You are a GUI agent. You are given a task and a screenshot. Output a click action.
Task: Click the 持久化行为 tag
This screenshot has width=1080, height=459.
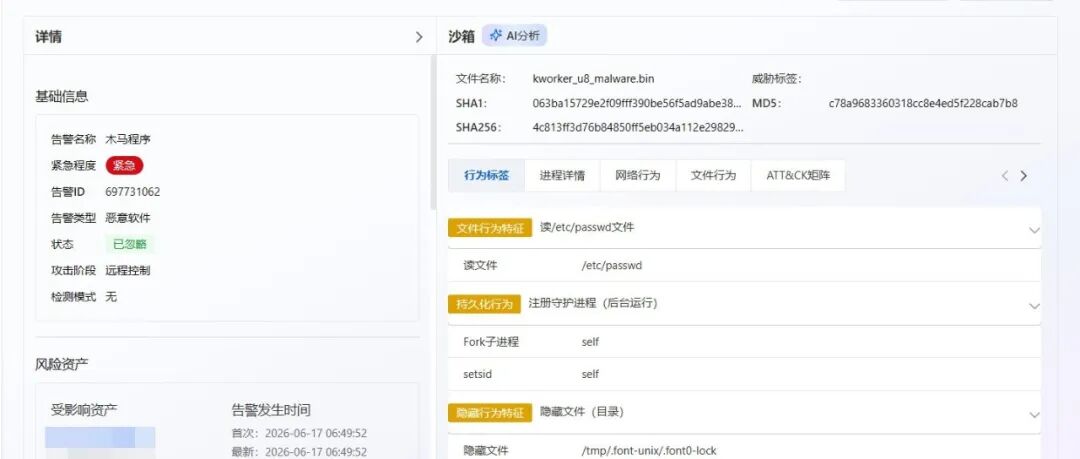(x=484, y=304)
